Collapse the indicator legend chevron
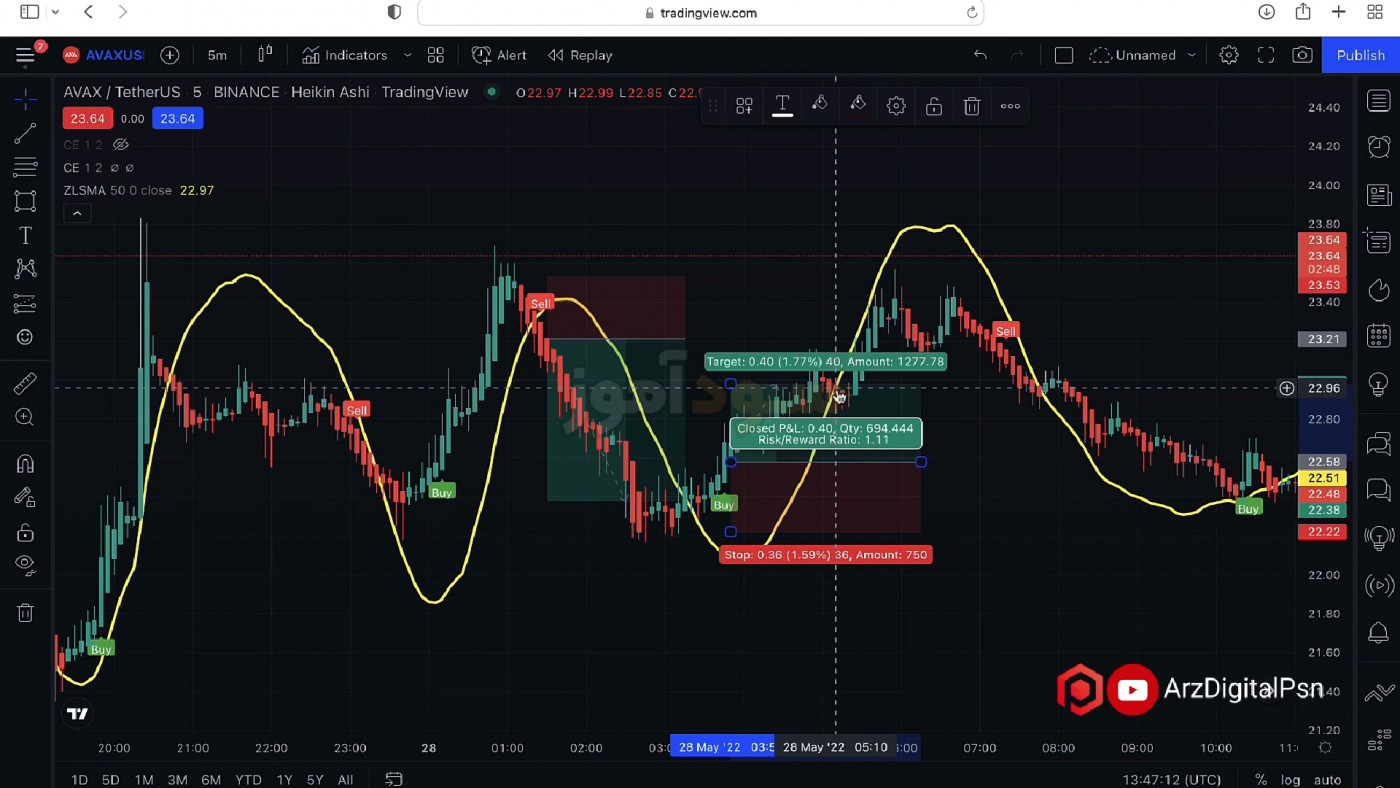 [x=77, y=213]
